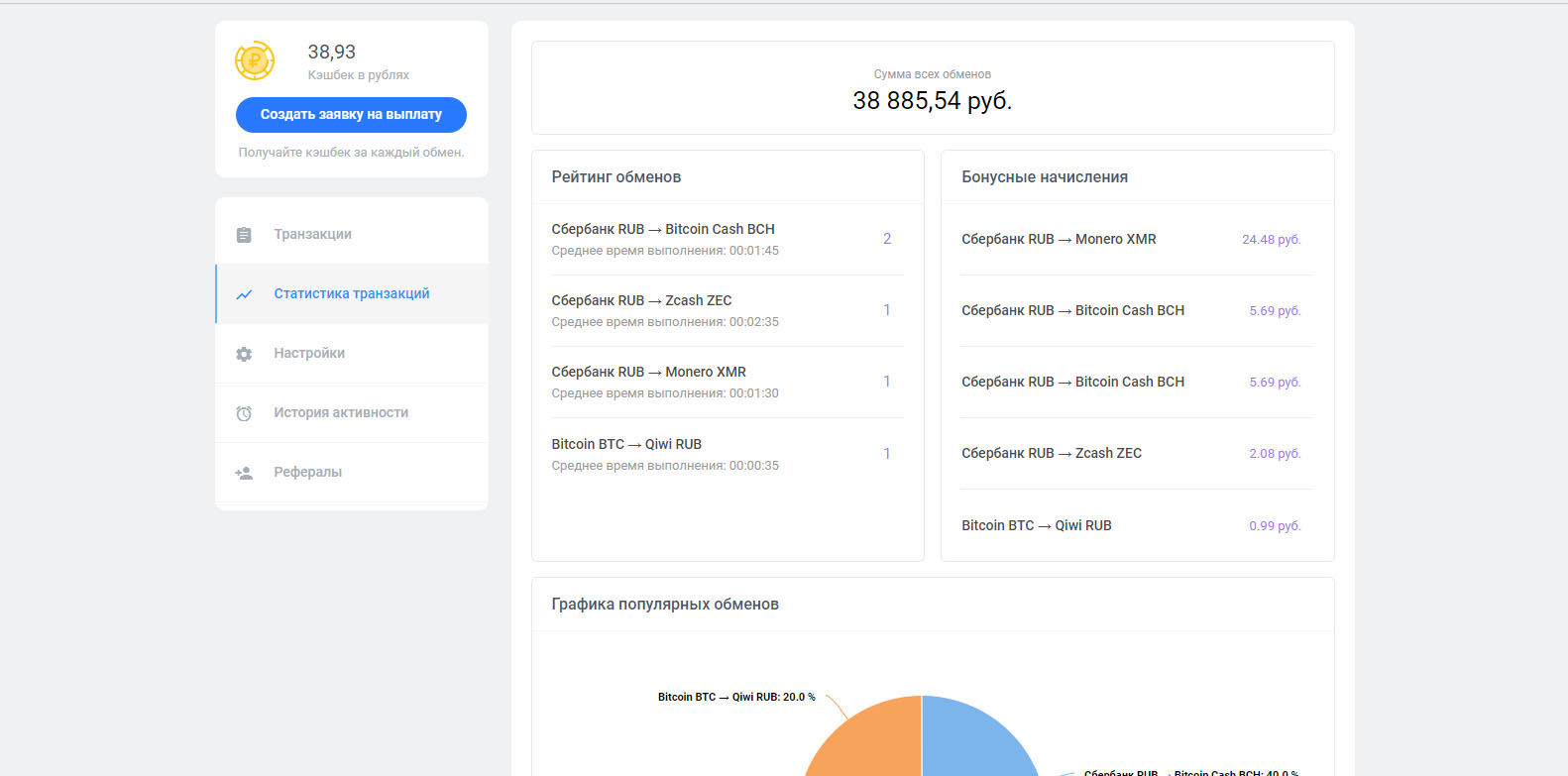Viewport: 1568px width, 776px height.
Task: Click the gear icon beside Настройки
Action: [x=244, y=354]
